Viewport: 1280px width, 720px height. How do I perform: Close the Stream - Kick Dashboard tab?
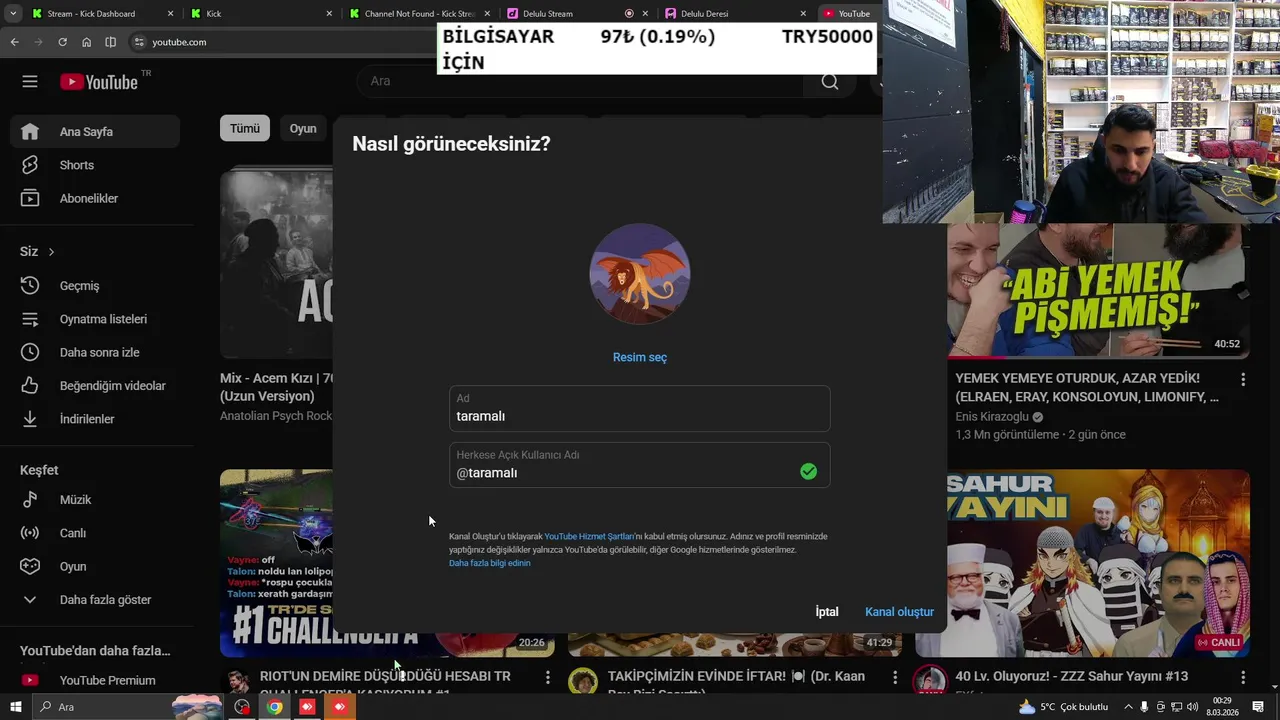pyautogui.click(x=170, y=14)
